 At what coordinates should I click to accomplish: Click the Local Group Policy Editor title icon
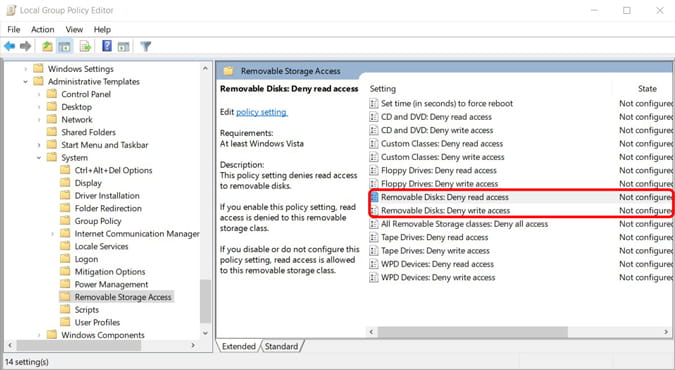click(x=11, y=10)
